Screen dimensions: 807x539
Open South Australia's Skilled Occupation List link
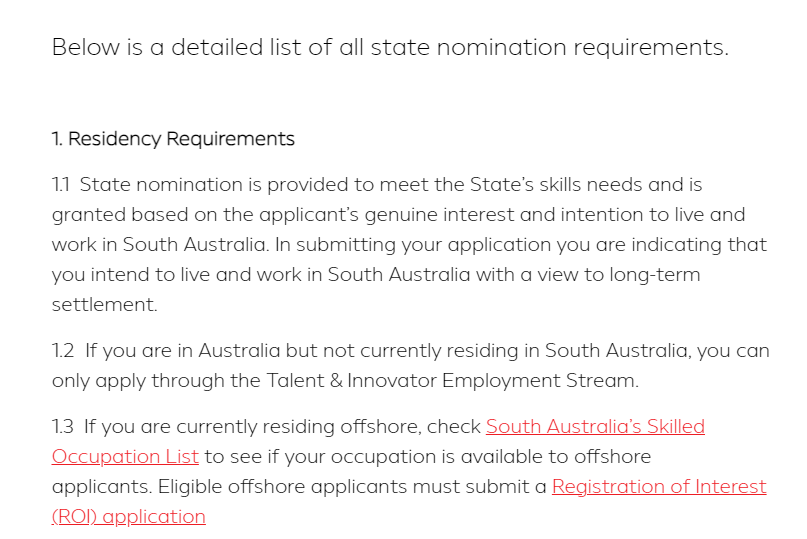coord(595,427)
